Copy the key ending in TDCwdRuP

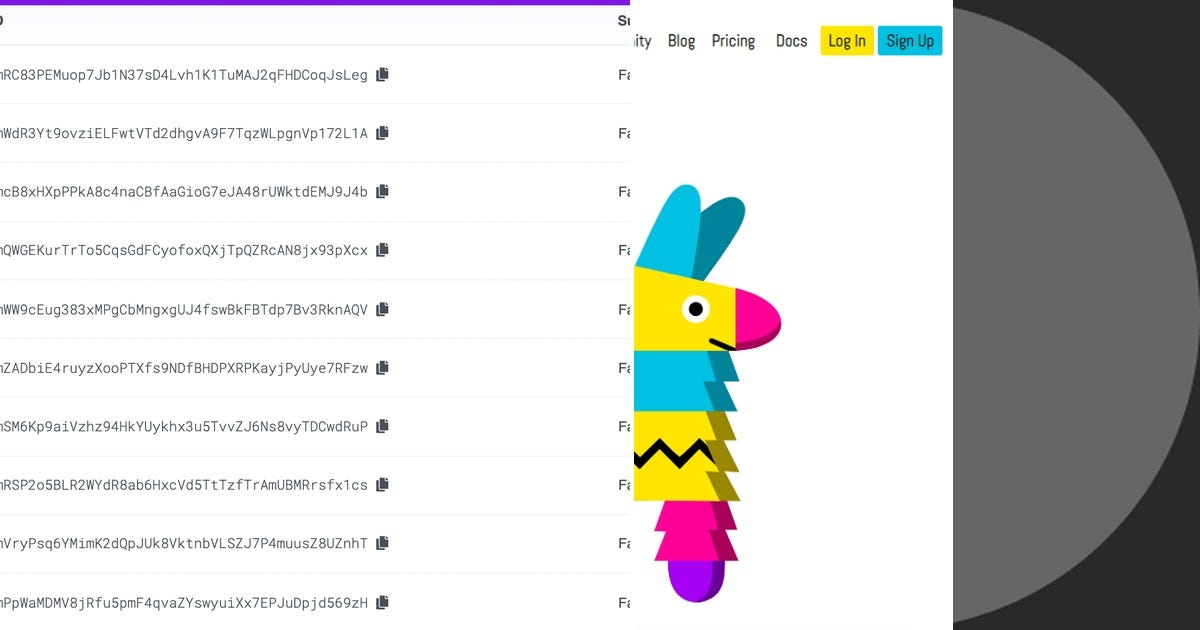pyautogui.click(x=381, y=426)
